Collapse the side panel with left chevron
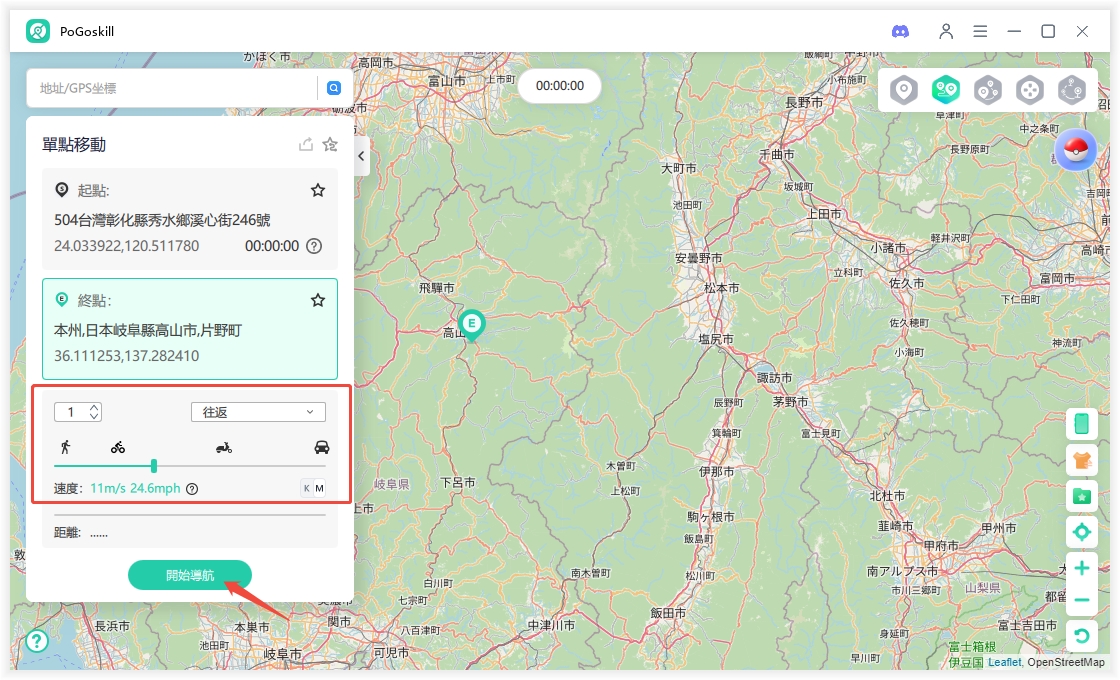The height and width of the screenshot is (680, 1120). (x=361, y=156)
